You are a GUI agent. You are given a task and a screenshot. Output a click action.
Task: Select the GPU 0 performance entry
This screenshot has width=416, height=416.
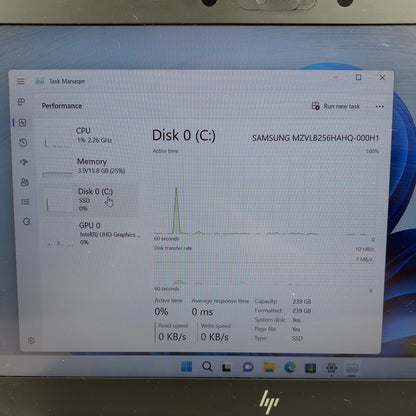(x=92, y=234)
